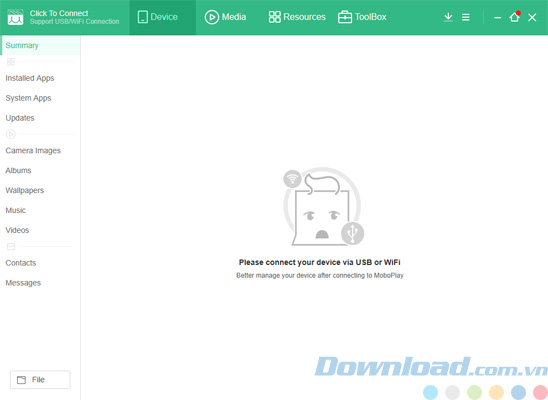Open Albums section
Viewport: 548px width, 400px height.
click(18, 170)
